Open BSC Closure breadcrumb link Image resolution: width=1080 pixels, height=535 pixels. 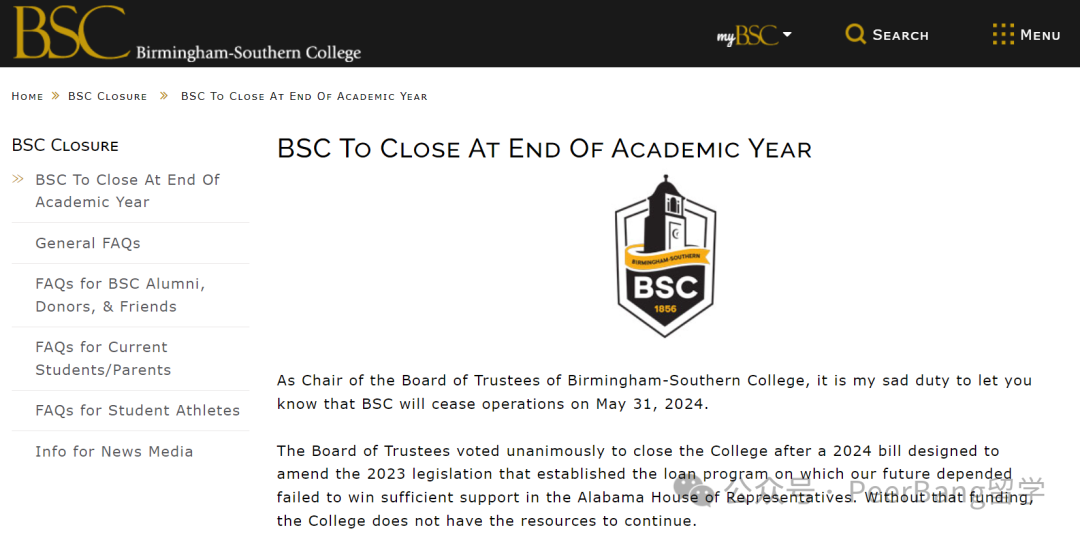[x=107, y=96]
